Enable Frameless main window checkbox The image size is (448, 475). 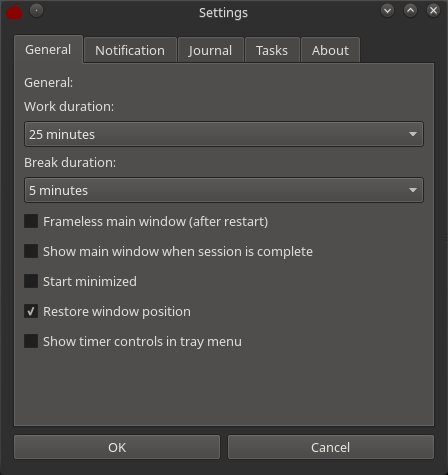pyautogui.click(x=31, y=221)
